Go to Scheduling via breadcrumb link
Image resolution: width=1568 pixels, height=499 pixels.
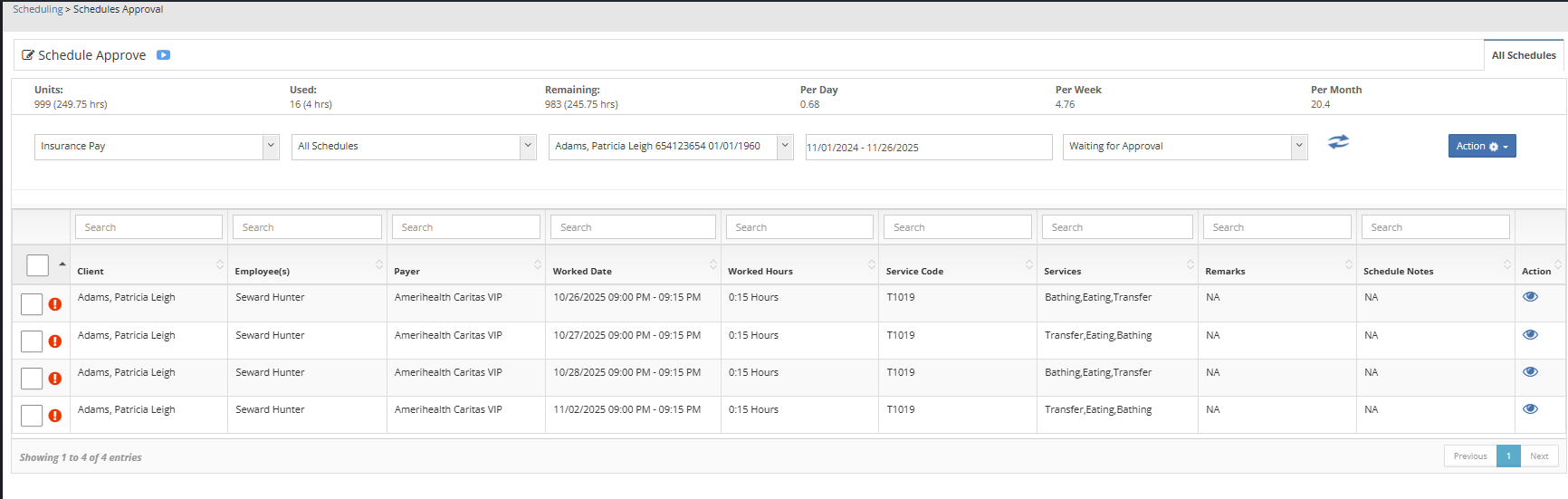point(37,9)
